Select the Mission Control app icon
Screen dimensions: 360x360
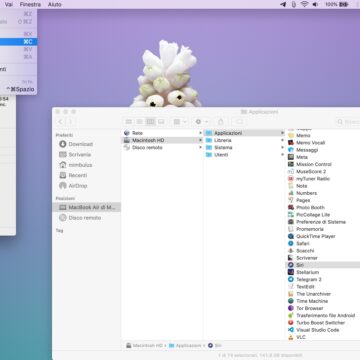click(291, 164)
